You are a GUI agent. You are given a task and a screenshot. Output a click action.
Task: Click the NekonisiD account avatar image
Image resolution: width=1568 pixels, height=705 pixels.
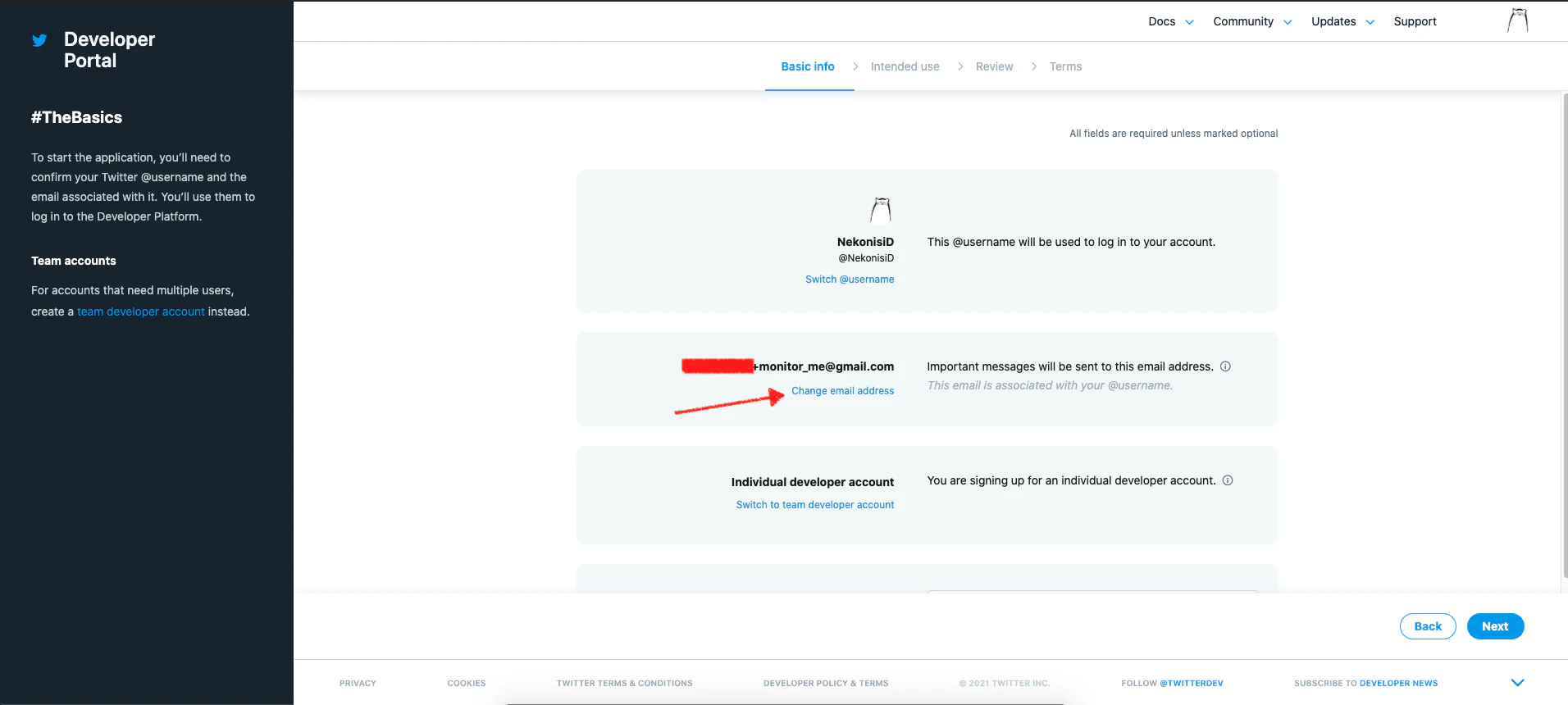(881, 210)
